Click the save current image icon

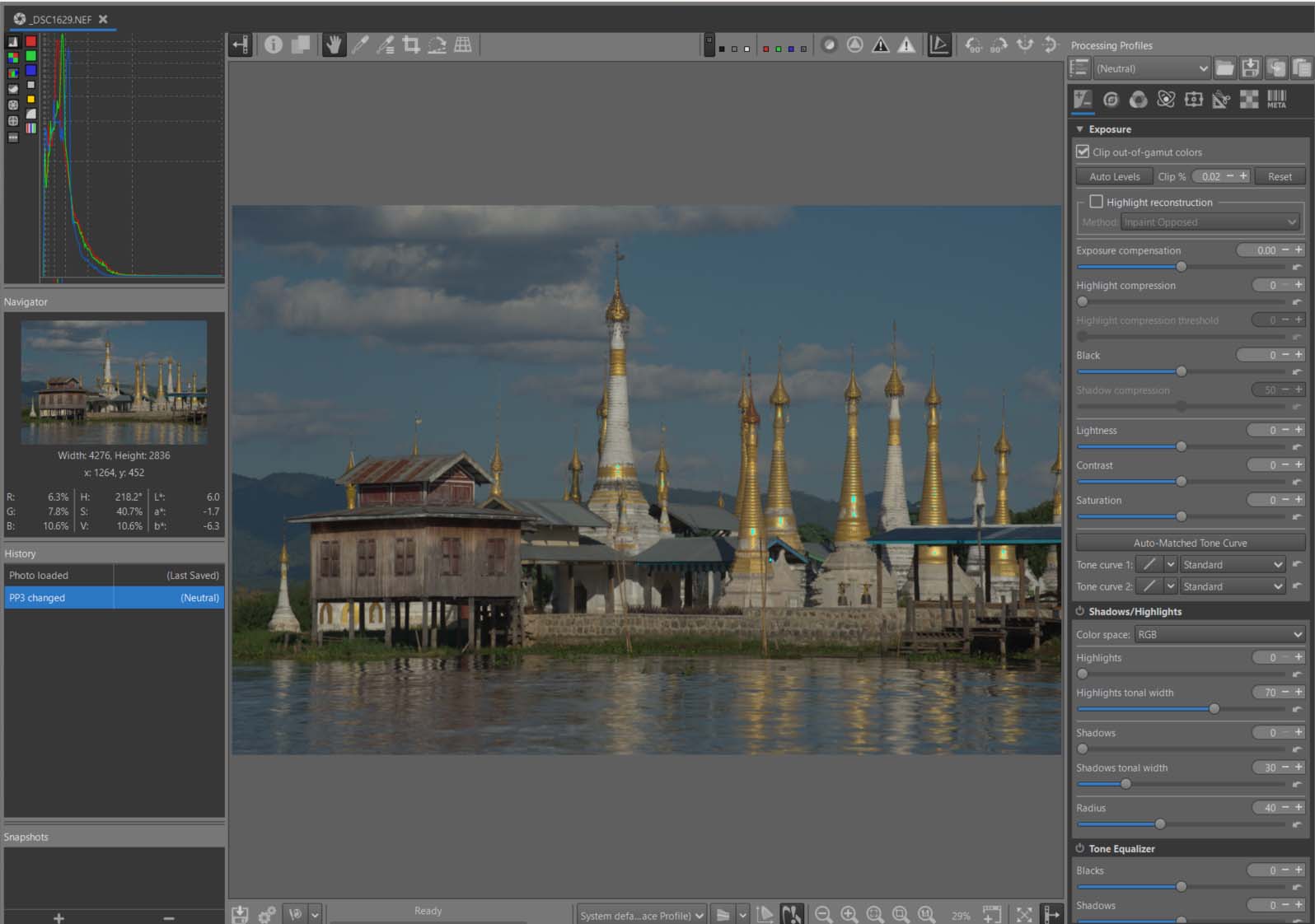click(240, 914)
